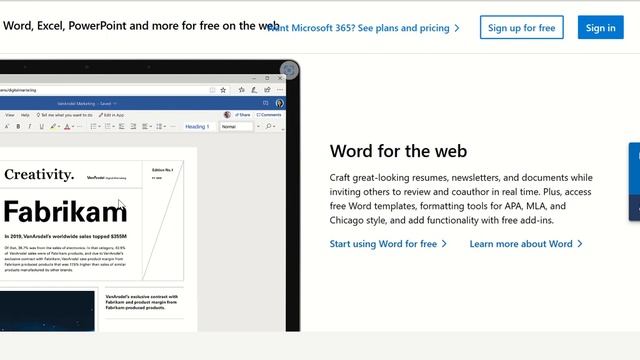Open the Find magnifier dropdown arrow

pyautogui.click(x=274, y=126)
